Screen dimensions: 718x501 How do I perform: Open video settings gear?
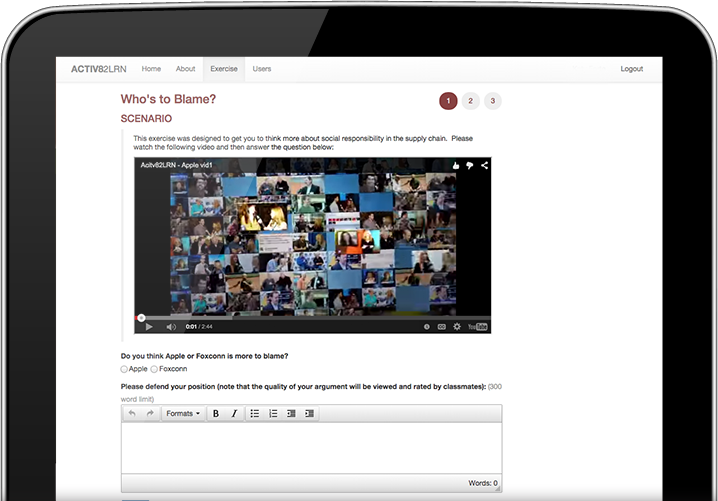pos(457,326)
